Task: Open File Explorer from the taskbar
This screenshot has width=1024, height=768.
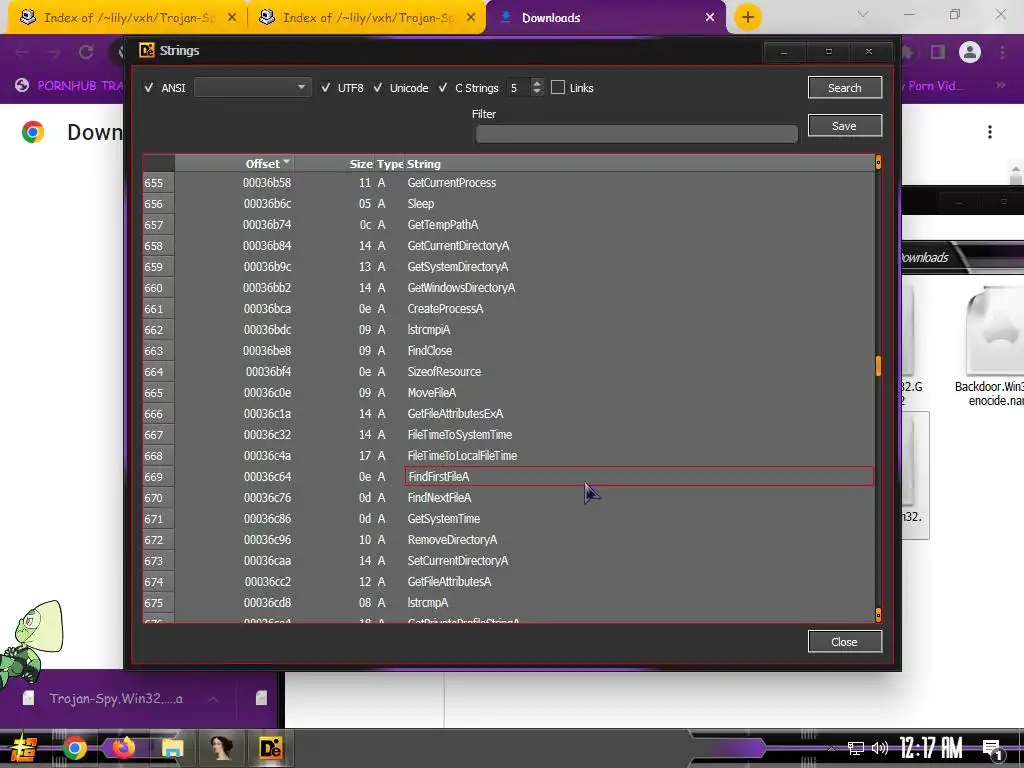Action: (172, 748)
